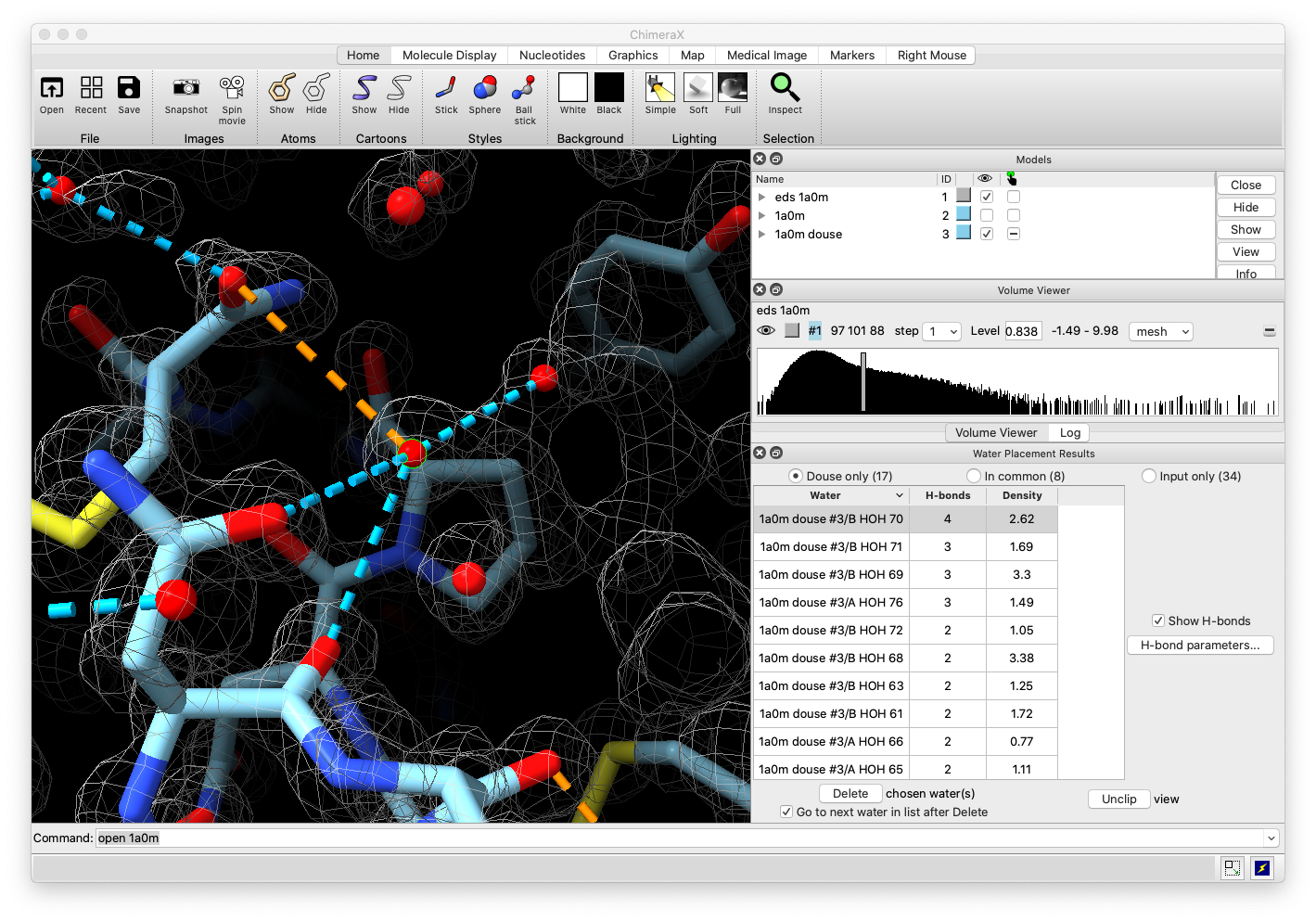1316x921 pixels.
Task: Set lighting to Soft
Action: [698, 89]
